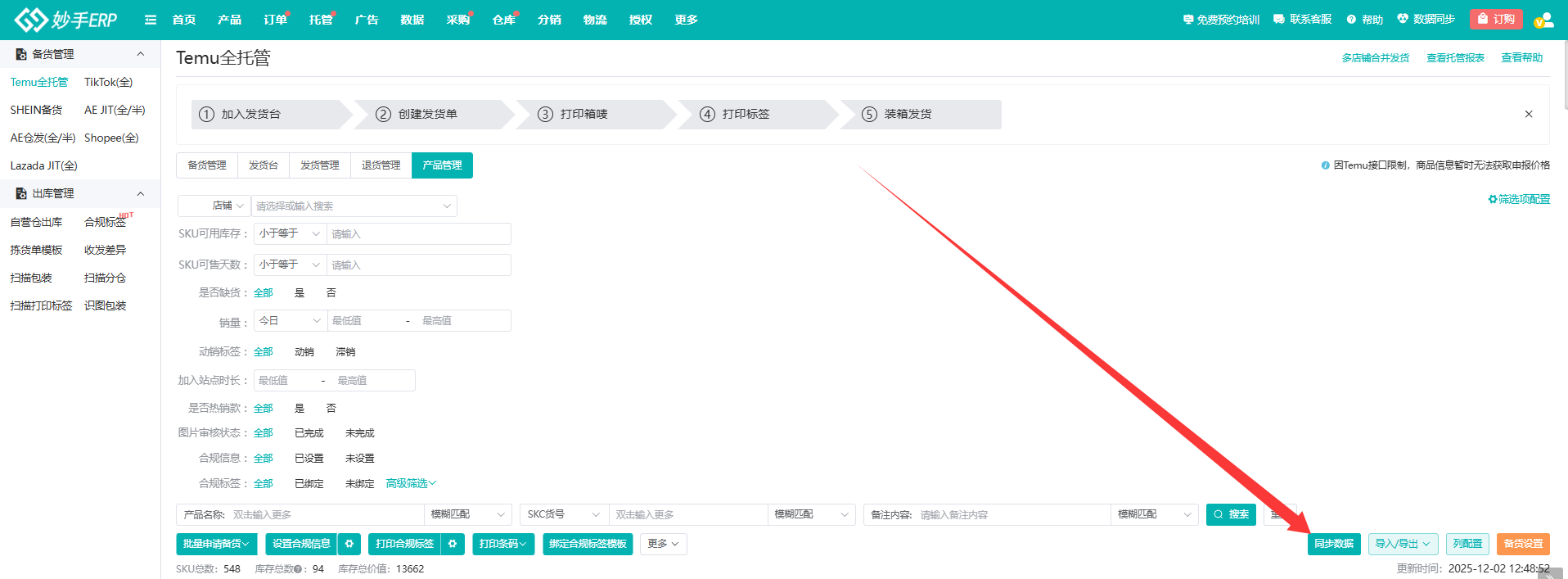This screenshot has height=579, width=1568.
Task: Open 模糊匹配 dropdown for 产品名称
Action: [467, 514]
